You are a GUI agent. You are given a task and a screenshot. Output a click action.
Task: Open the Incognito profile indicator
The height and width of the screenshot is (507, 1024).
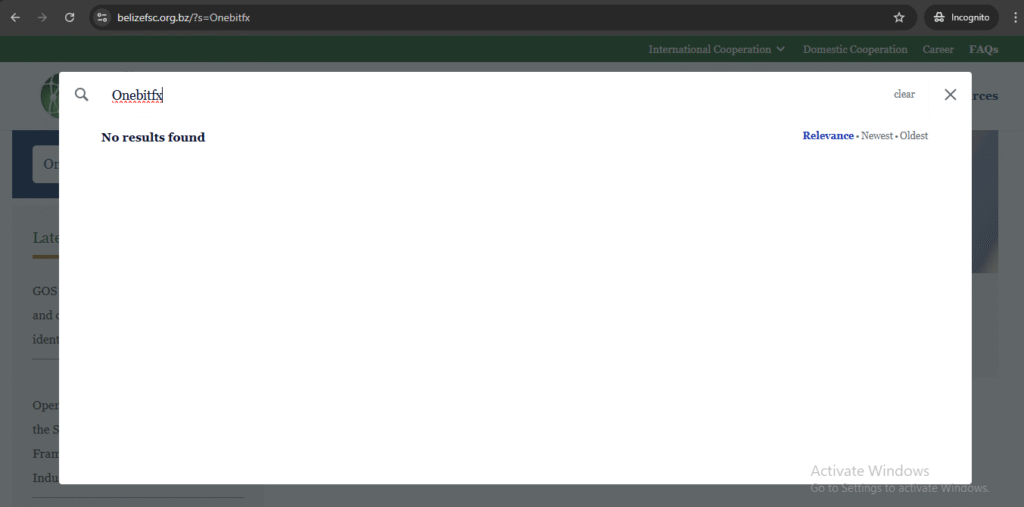click(961, 18)
